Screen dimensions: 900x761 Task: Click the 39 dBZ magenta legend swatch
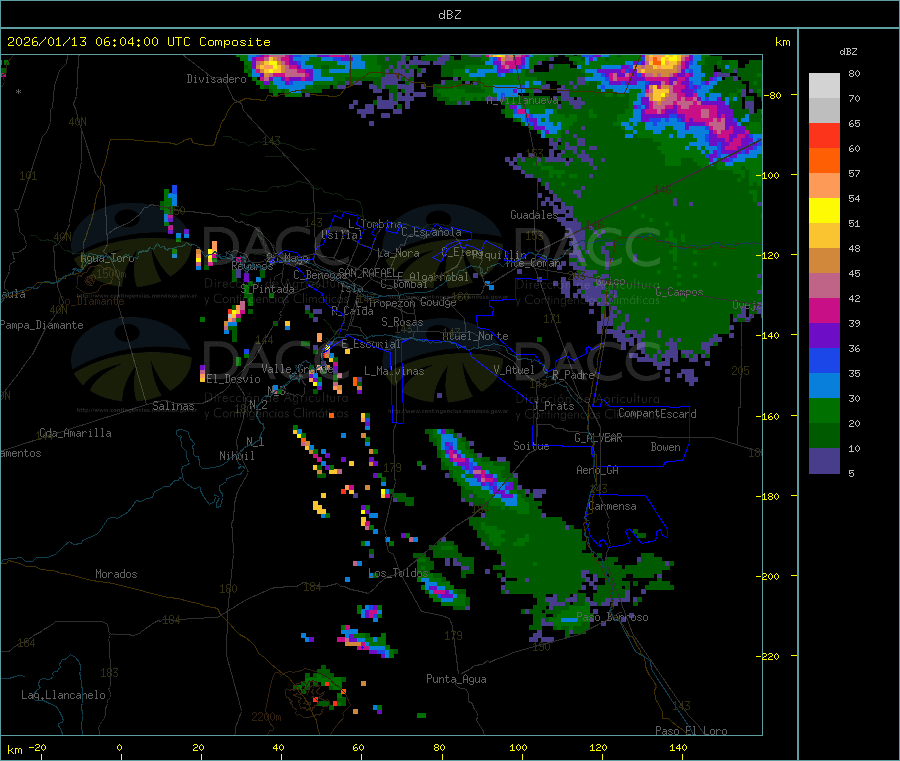(824, 310)
